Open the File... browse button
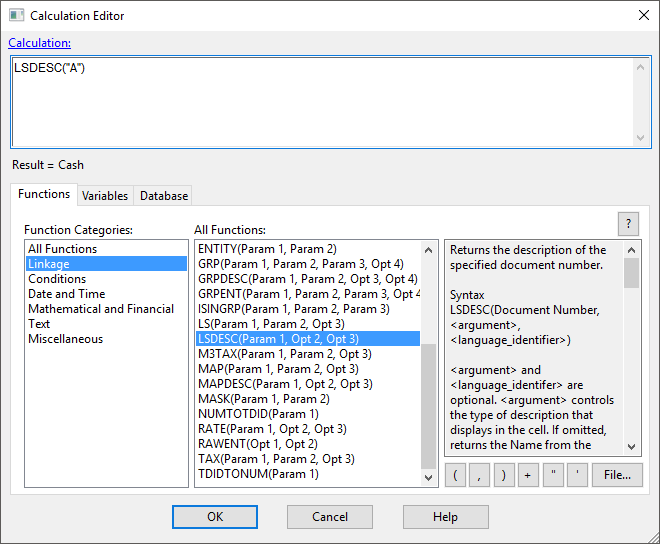660x544 pixels. pos(617,475)
